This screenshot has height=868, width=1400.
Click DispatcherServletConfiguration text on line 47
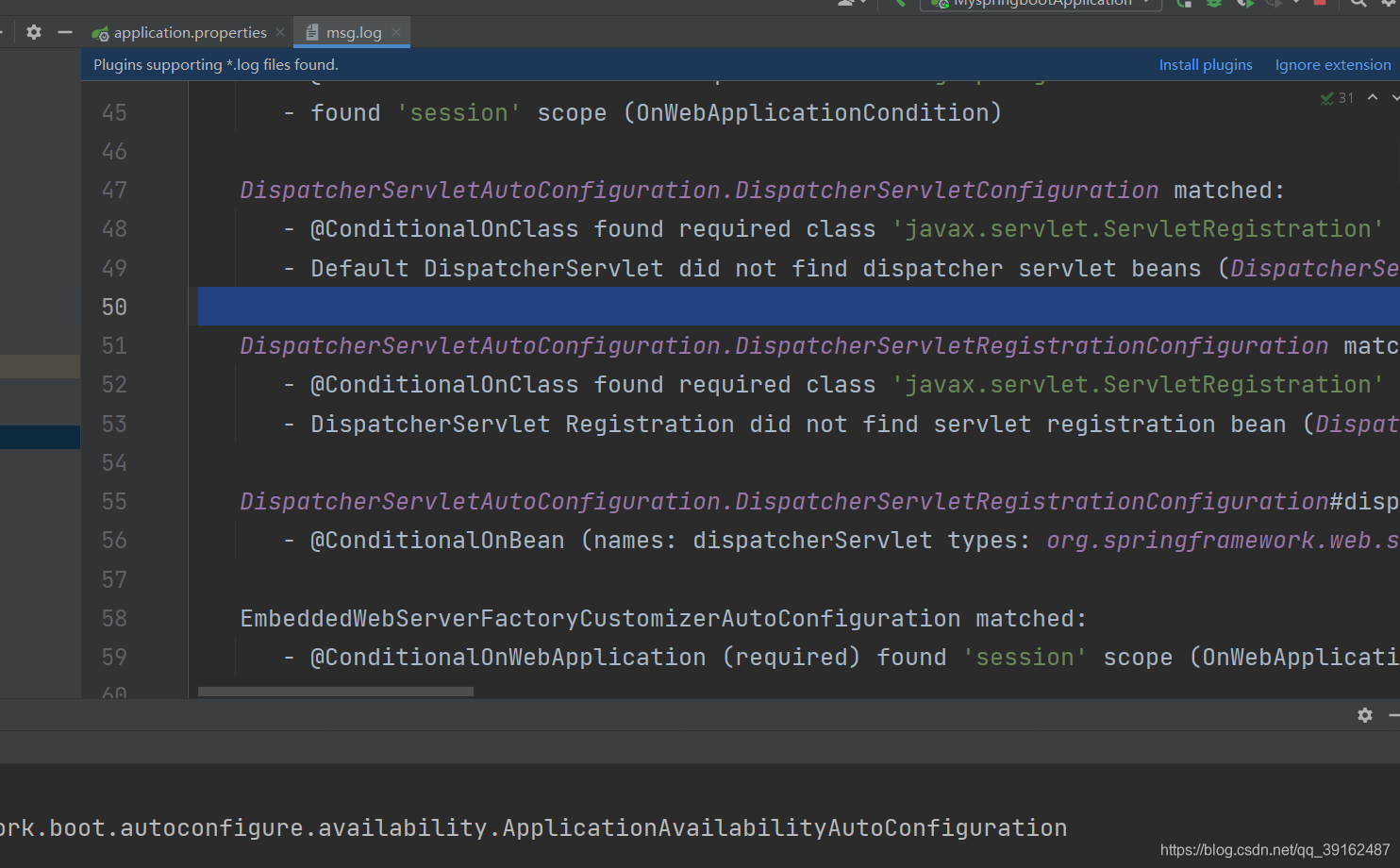pos(946,191)
